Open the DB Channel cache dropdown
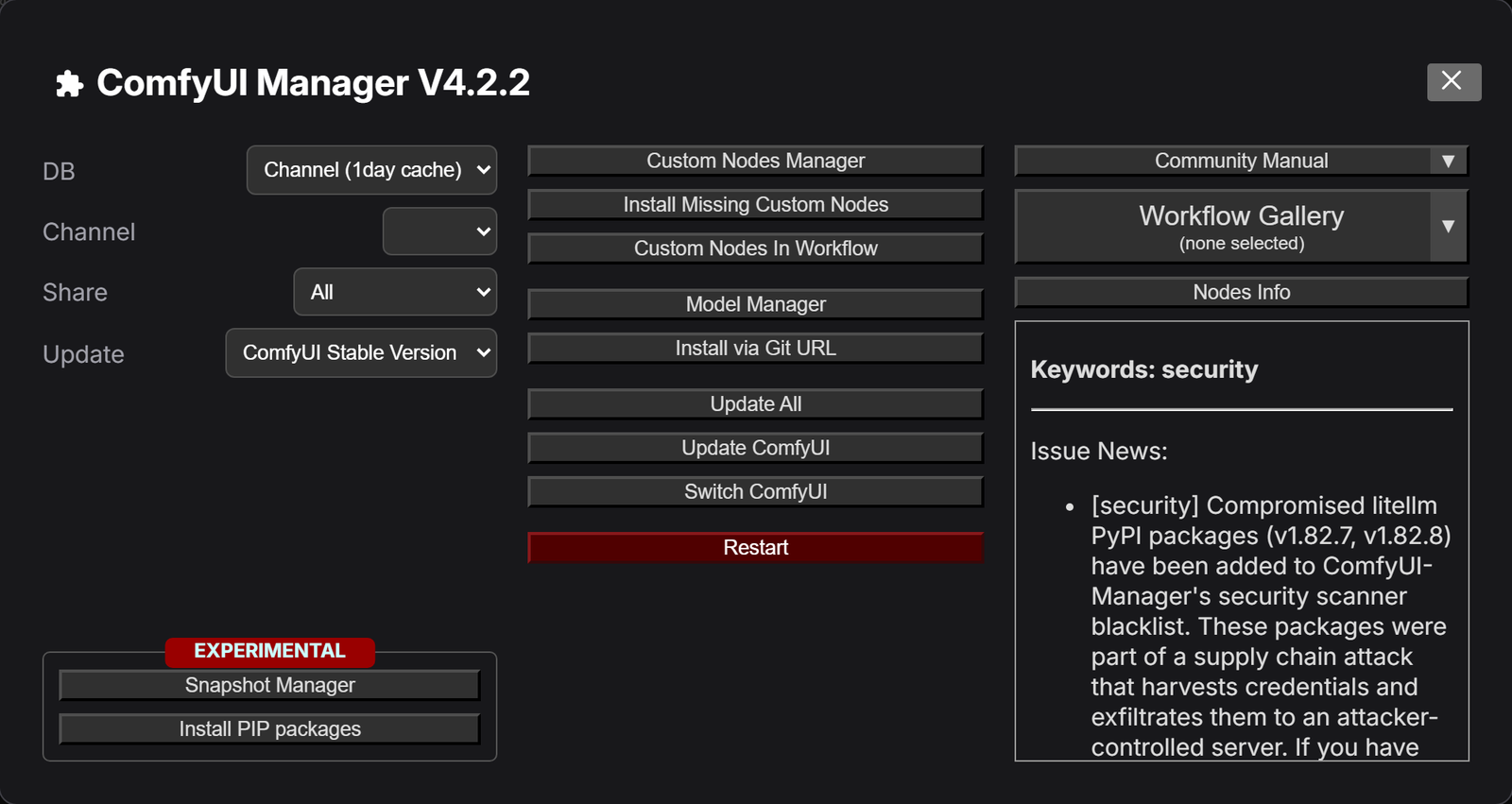Screen dimensions: 1512x804 pyautogui.click(x=371, y=170)
